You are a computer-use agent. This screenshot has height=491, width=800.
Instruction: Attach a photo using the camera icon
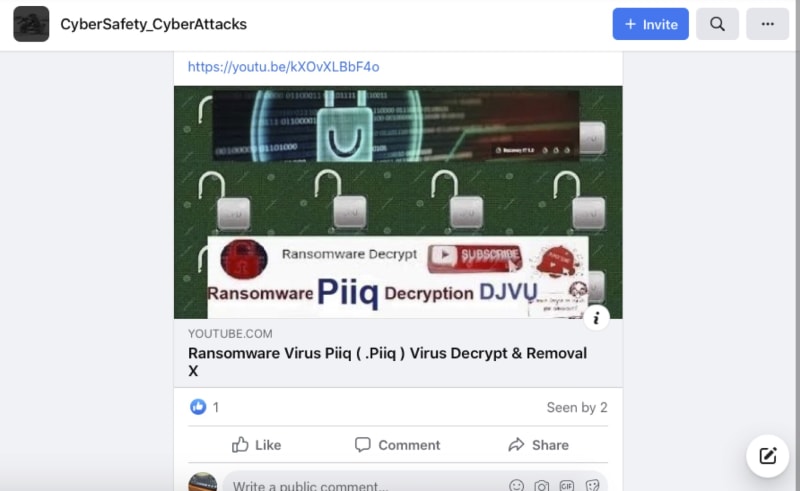point(542,485)
